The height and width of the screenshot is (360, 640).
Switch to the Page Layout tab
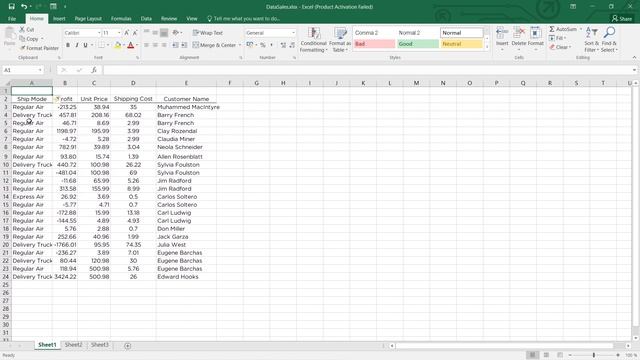coord(88,19)
